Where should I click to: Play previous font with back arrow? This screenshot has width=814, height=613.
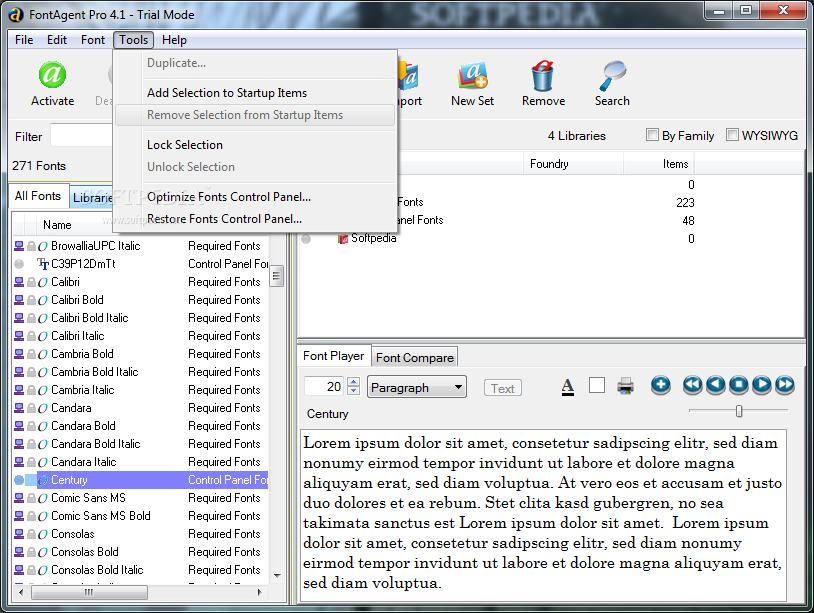[715, 385]
